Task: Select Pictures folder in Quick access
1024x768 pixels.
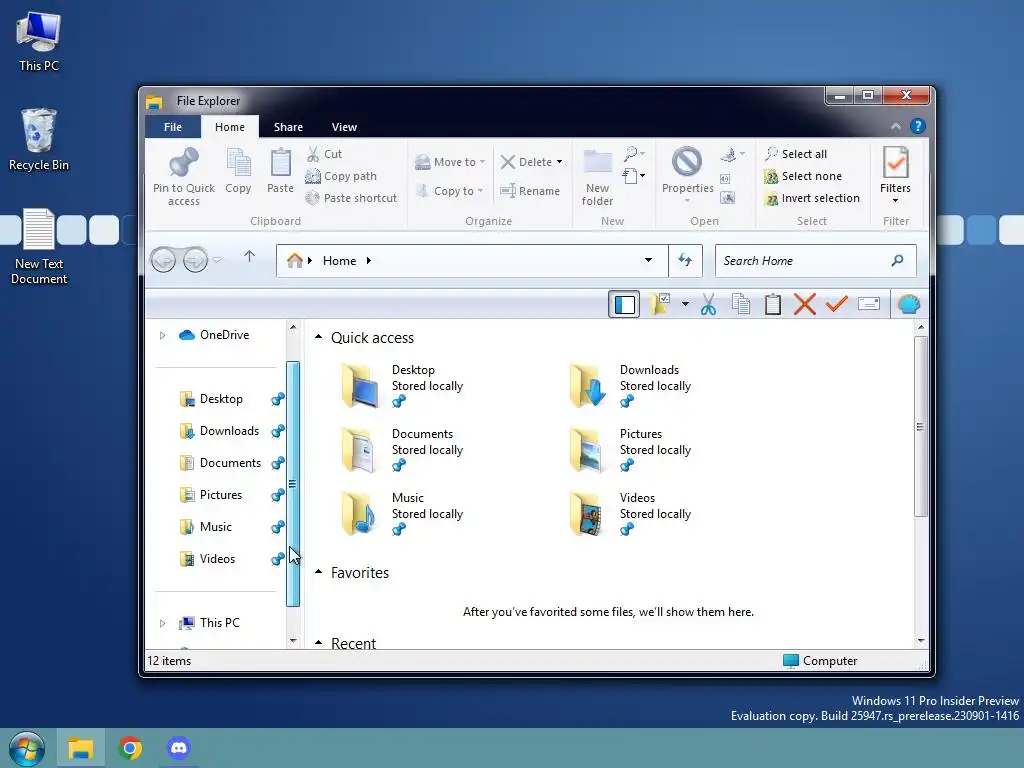Action: click(631, 449)
